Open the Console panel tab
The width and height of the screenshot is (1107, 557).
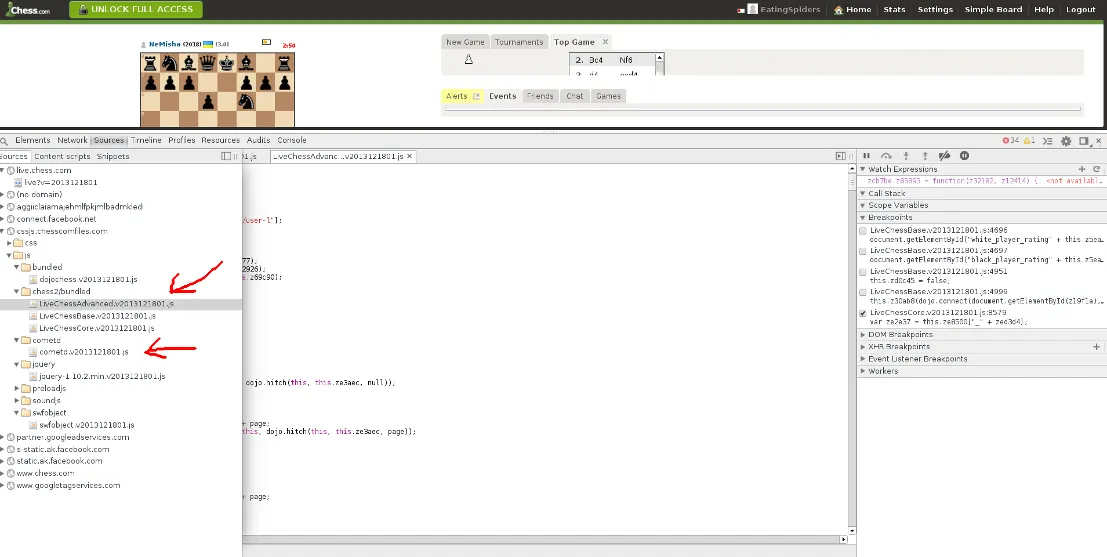(292, 140)
